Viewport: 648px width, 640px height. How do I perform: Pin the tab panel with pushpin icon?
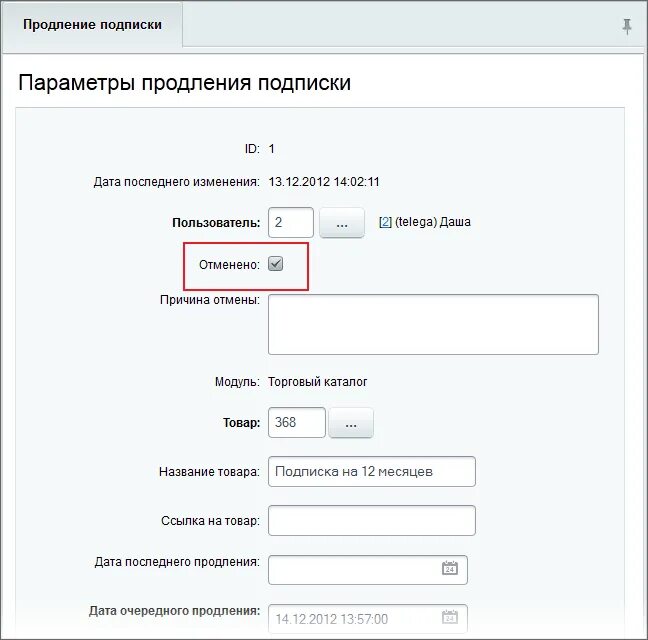point(627,26)
